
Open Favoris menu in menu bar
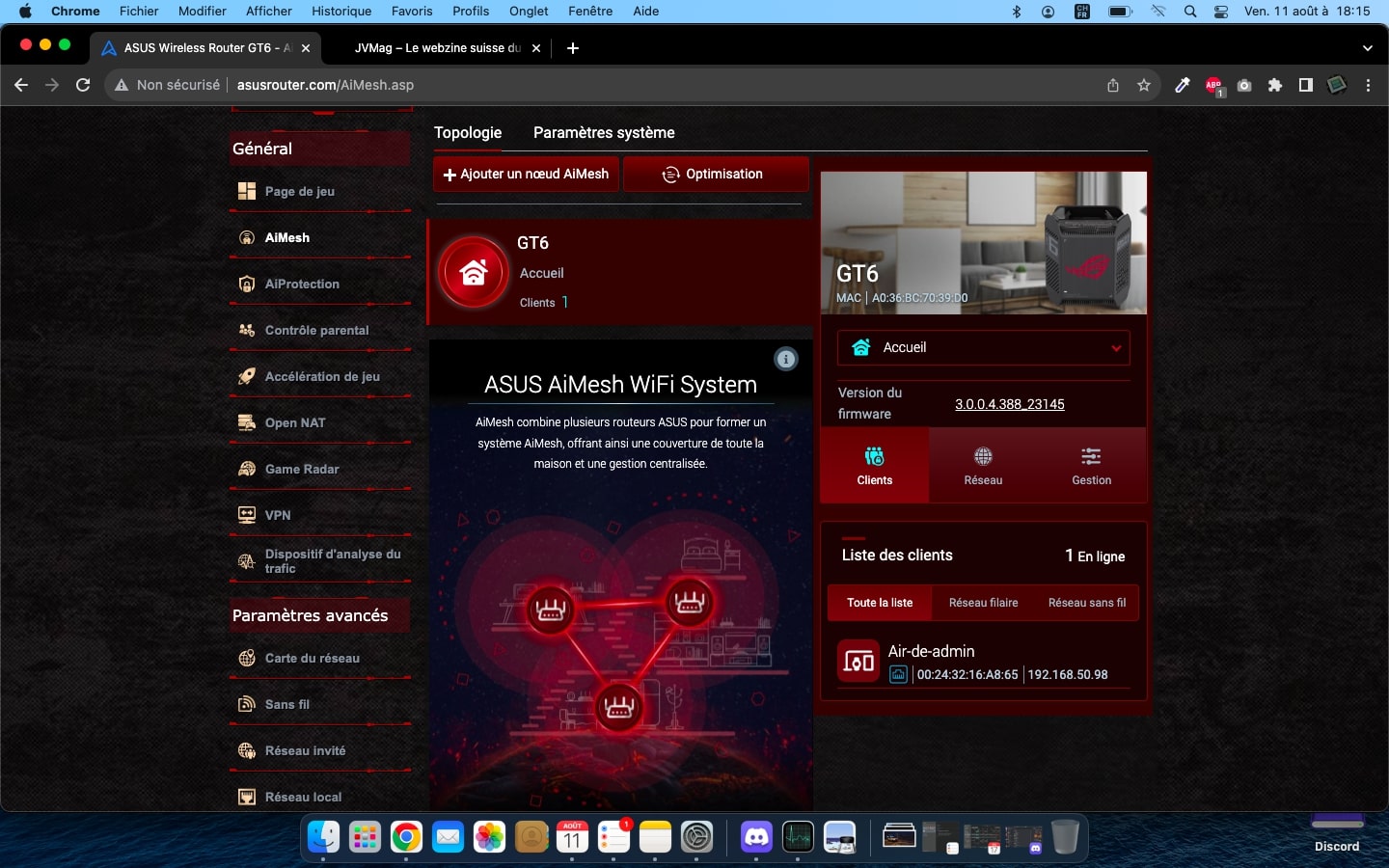(x=412, y=11)
